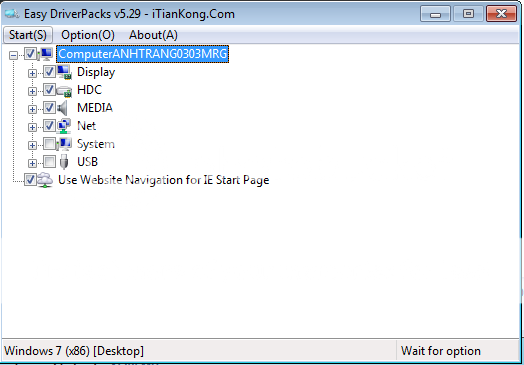524x365 pixels.
Task: Select the HDC label in the tree
Action: pyautogui.click(x=89, y=90)
